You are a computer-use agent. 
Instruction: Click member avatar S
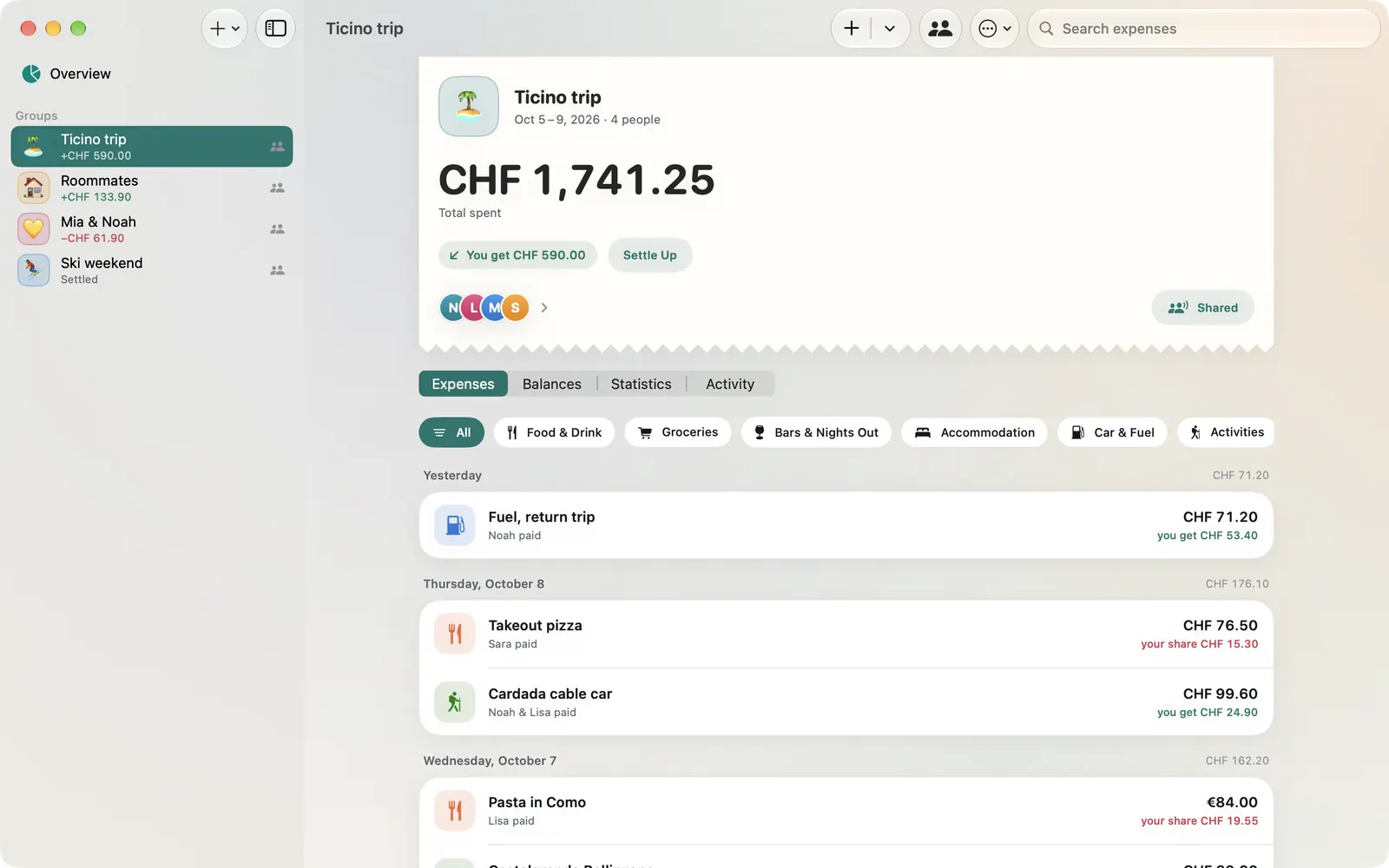515,307
